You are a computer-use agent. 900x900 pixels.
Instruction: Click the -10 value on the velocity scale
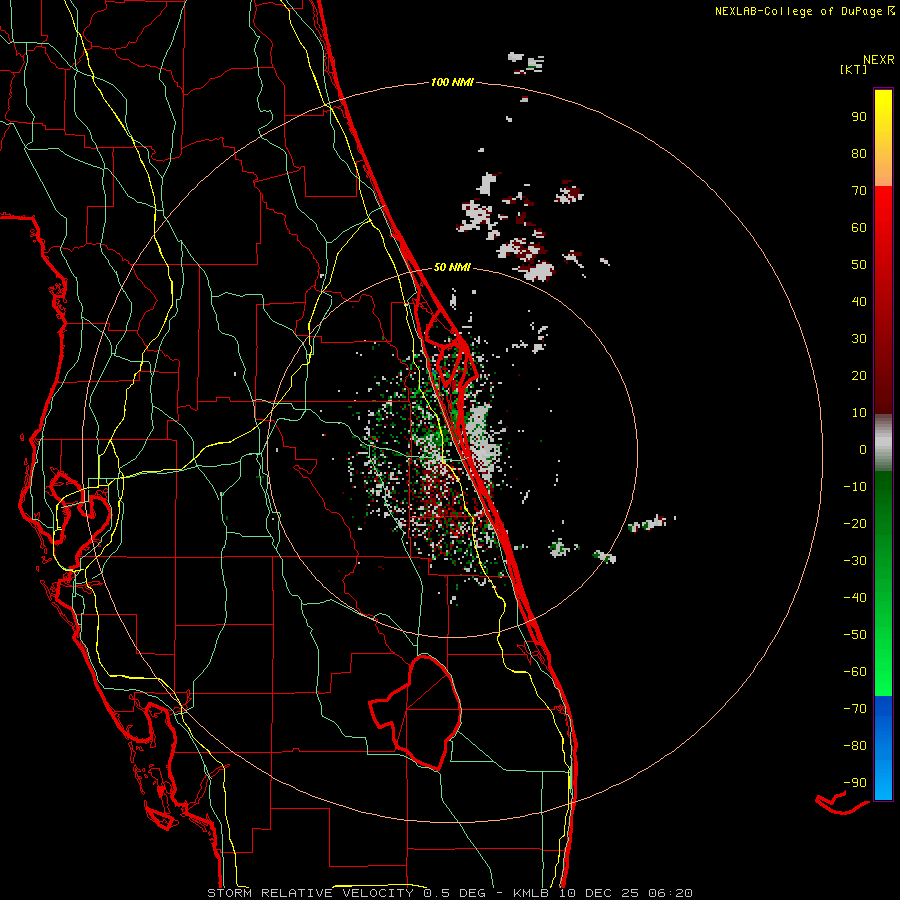tap(855, 487)
